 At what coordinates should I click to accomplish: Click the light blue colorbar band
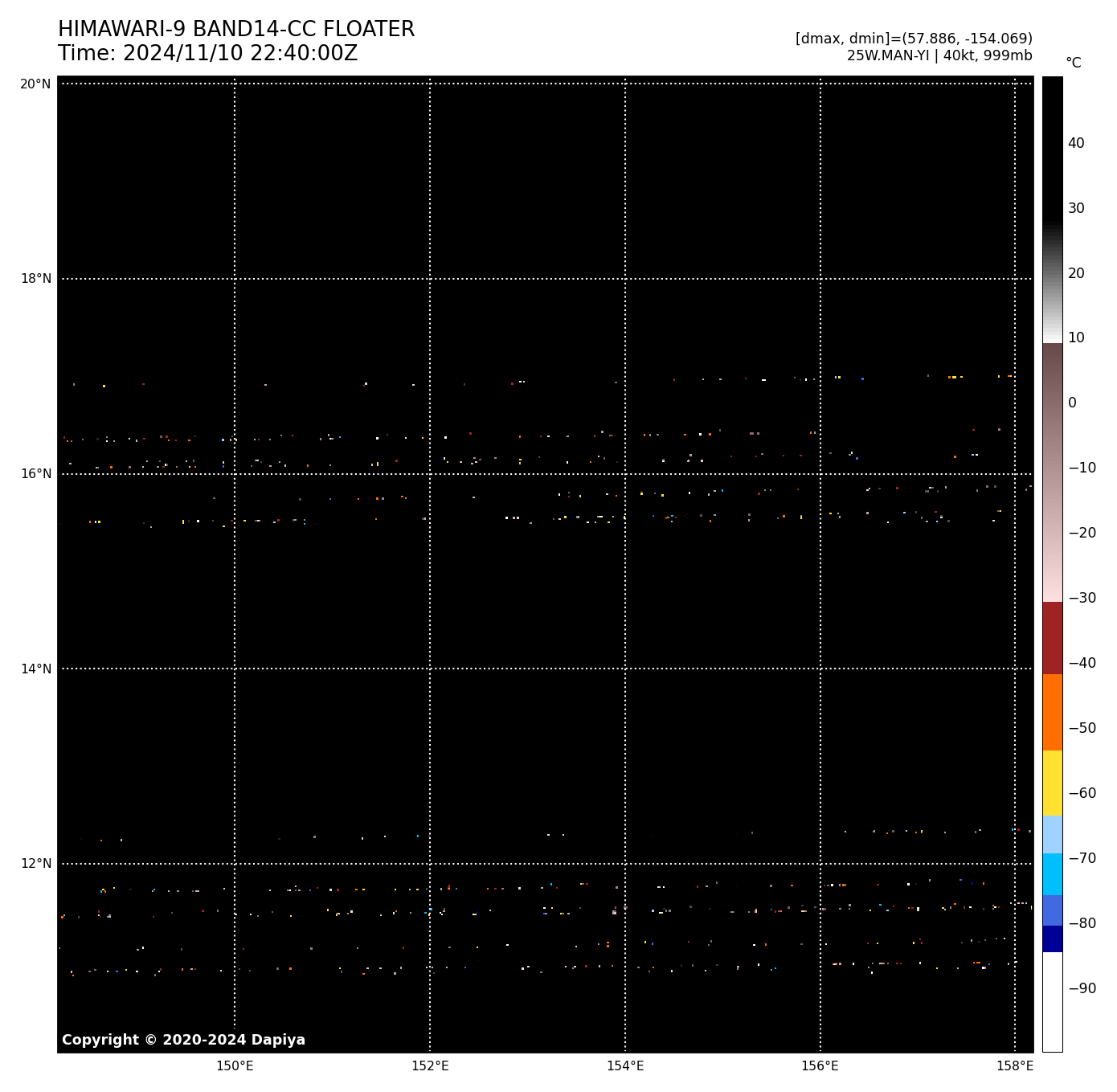(x=1052, y=834)
